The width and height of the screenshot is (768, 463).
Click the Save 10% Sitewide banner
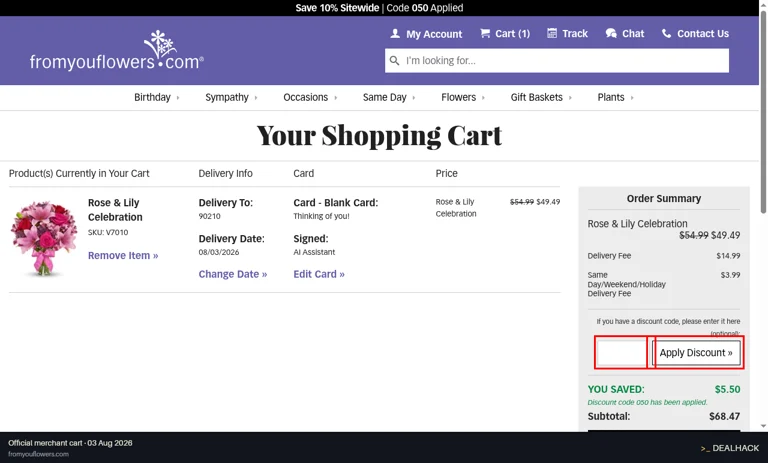click(x=379, y=8)
